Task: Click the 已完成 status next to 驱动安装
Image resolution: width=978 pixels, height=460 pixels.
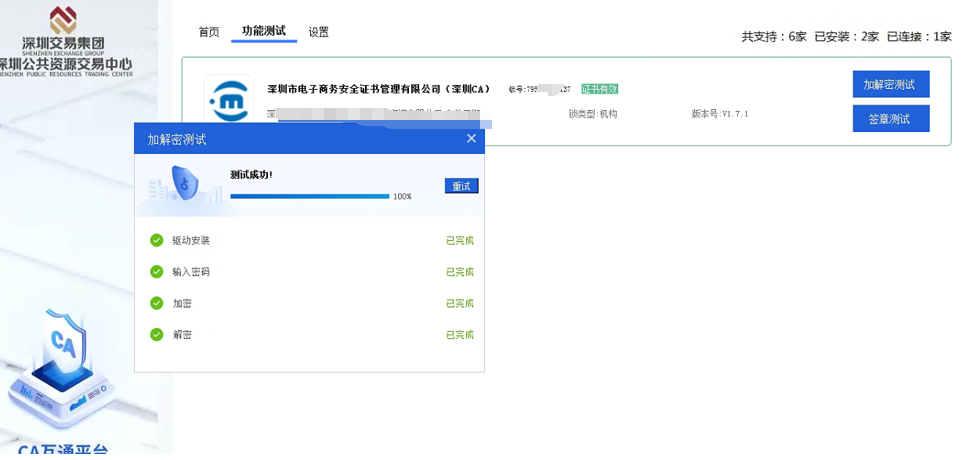Action: (459, 241)
